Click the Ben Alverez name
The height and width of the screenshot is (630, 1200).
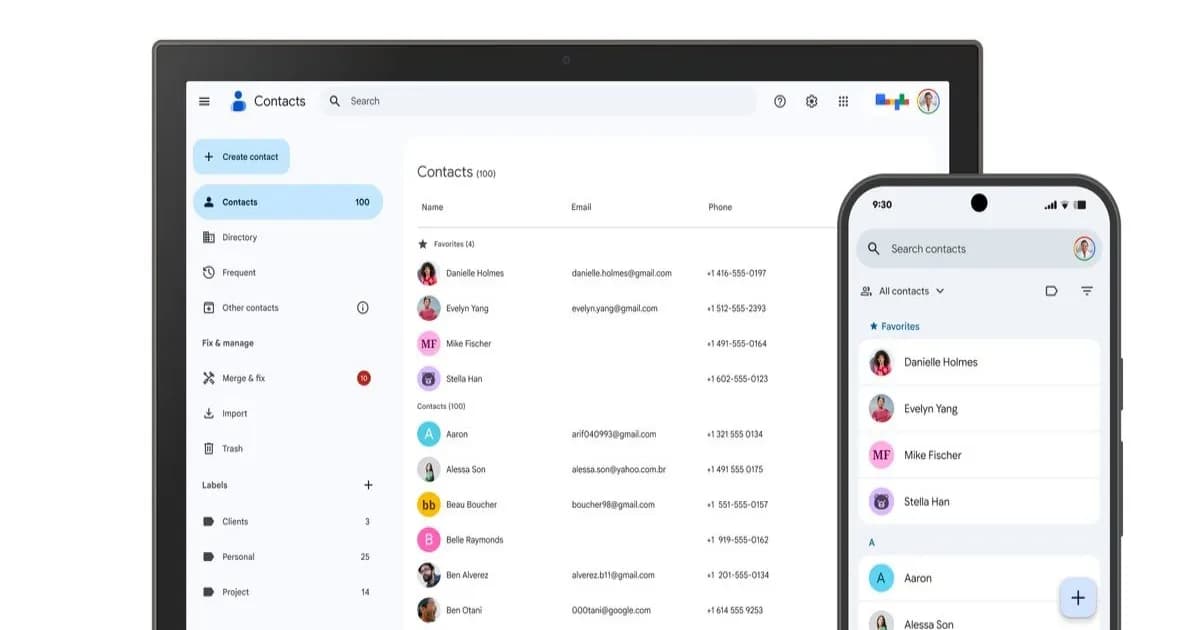(x=467, y=575)
